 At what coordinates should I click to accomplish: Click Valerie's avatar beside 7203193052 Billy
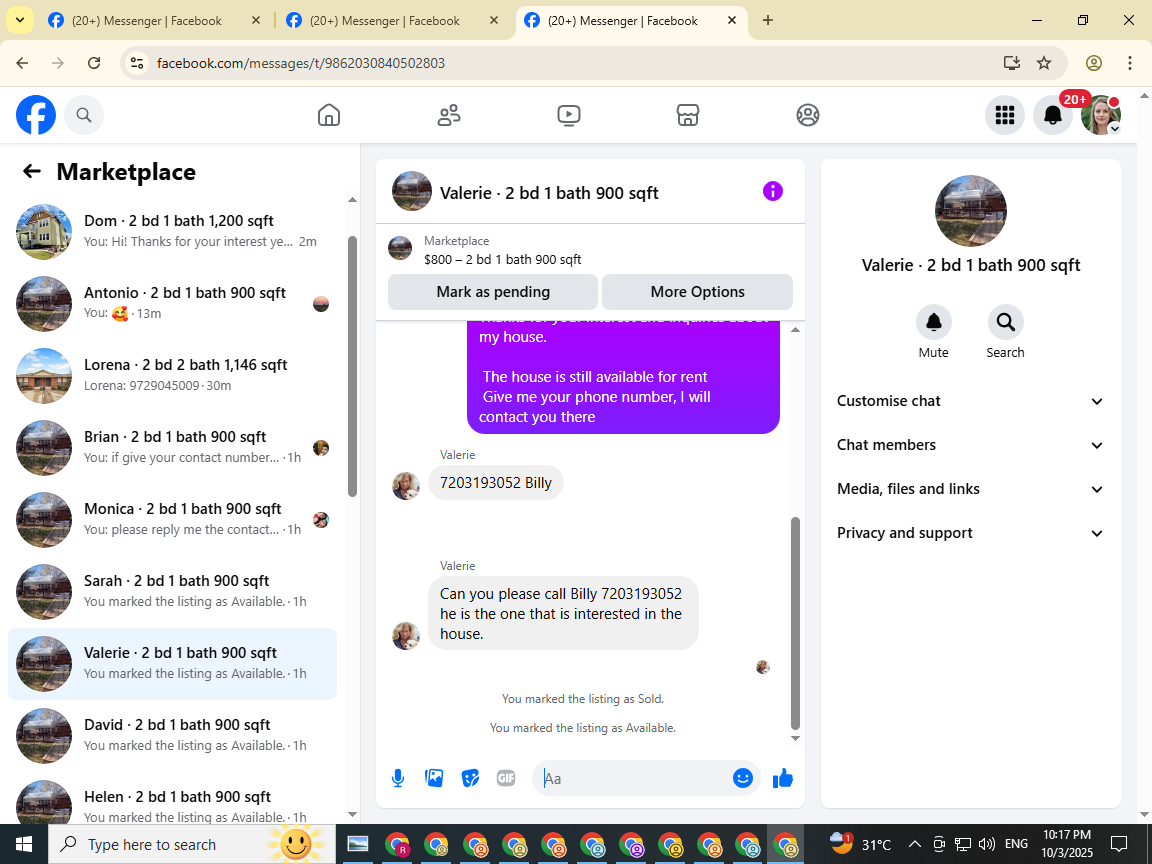coord(406,486)
